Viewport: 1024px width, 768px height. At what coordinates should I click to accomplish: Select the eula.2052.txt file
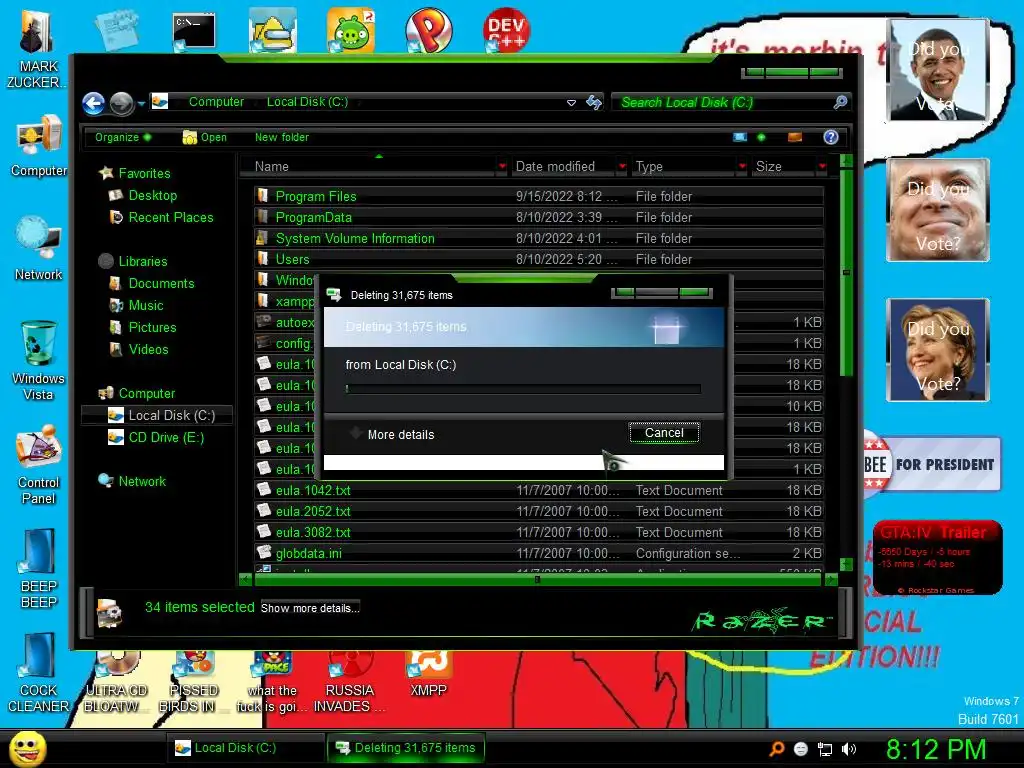(539, 511)
